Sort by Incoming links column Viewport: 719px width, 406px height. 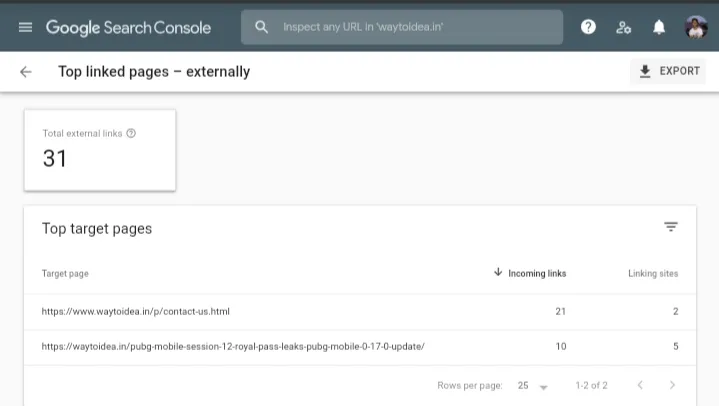coord(530,273)
